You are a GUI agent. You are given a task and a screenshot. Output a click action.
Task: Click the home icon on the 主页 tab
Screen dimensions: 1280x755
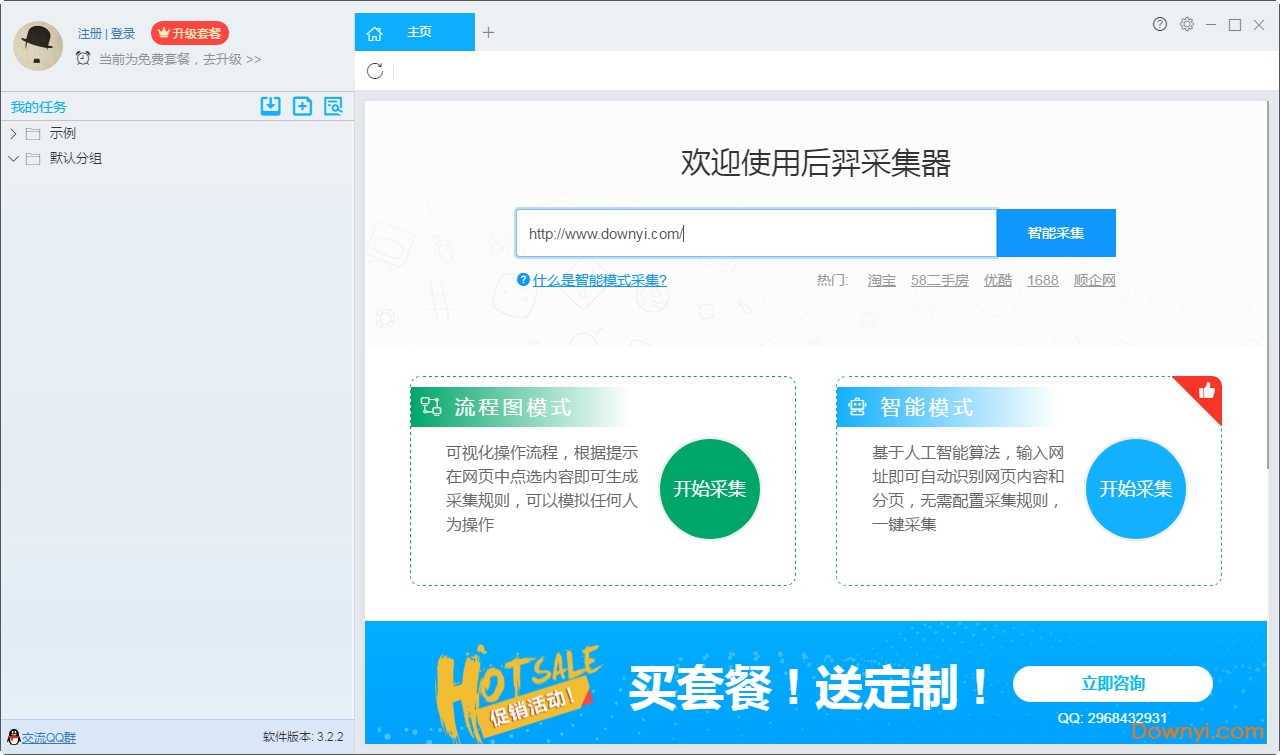(374, 32)
